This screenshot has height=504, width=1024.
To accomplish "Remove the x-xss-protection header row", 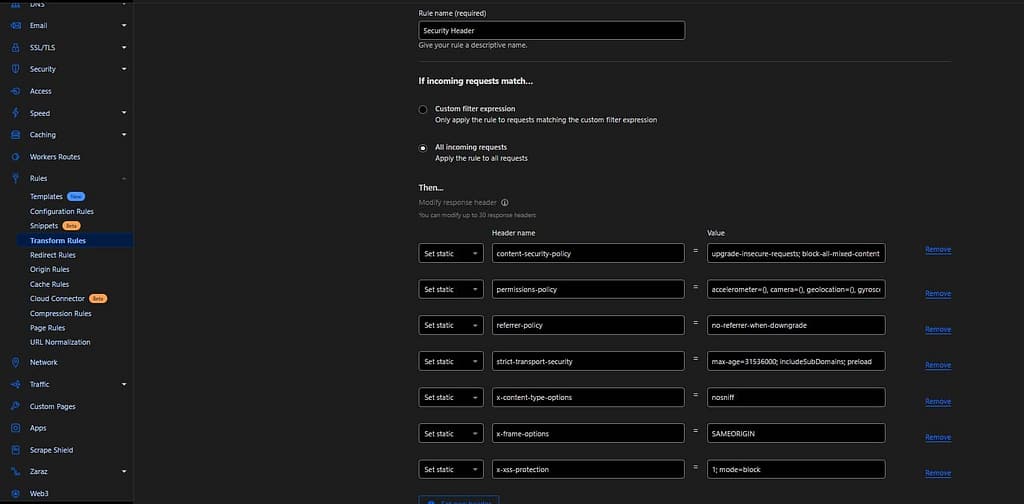I will 937,473.
